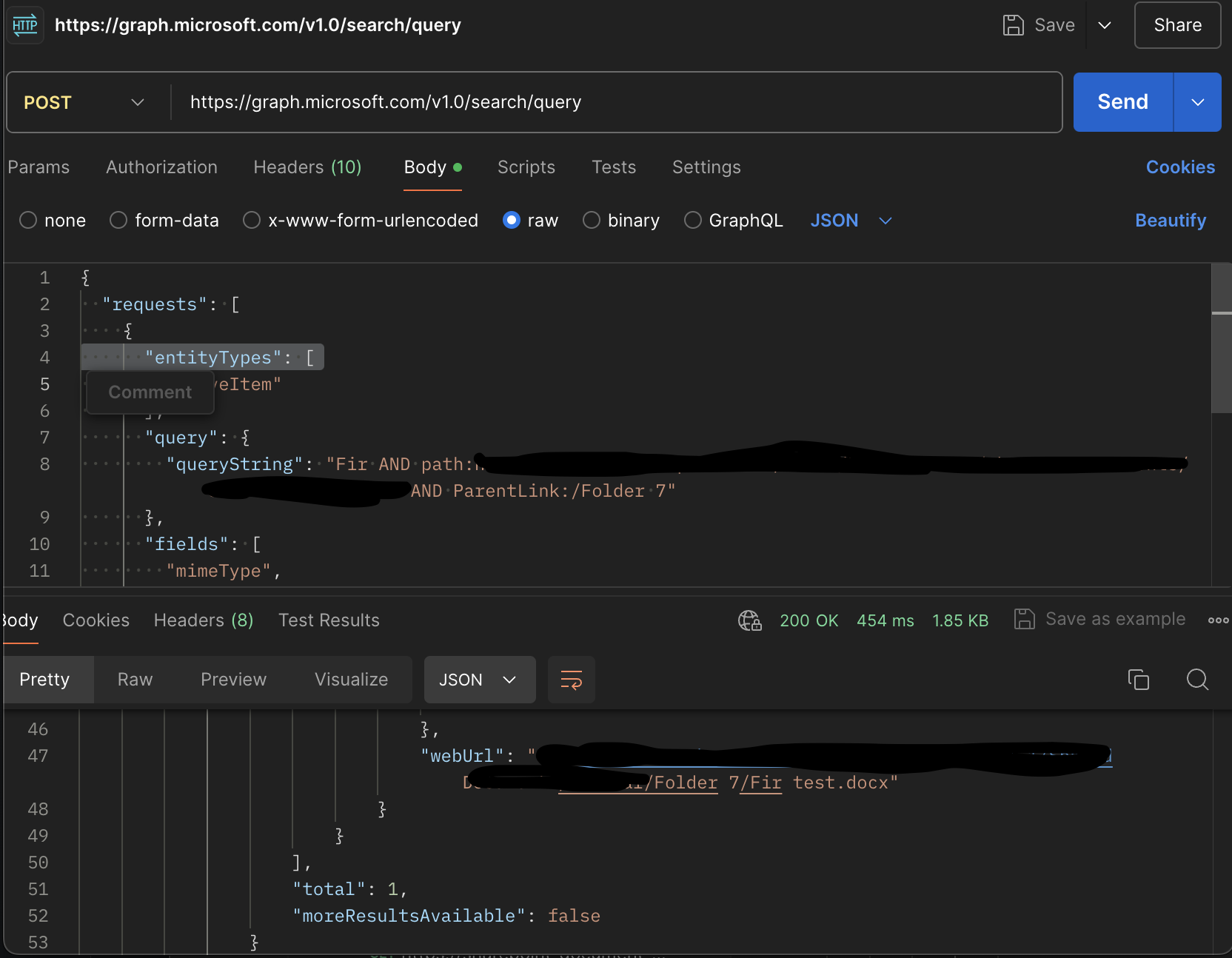Switch to the Scripts tab

pyautogui.click(x=526, y=167)
